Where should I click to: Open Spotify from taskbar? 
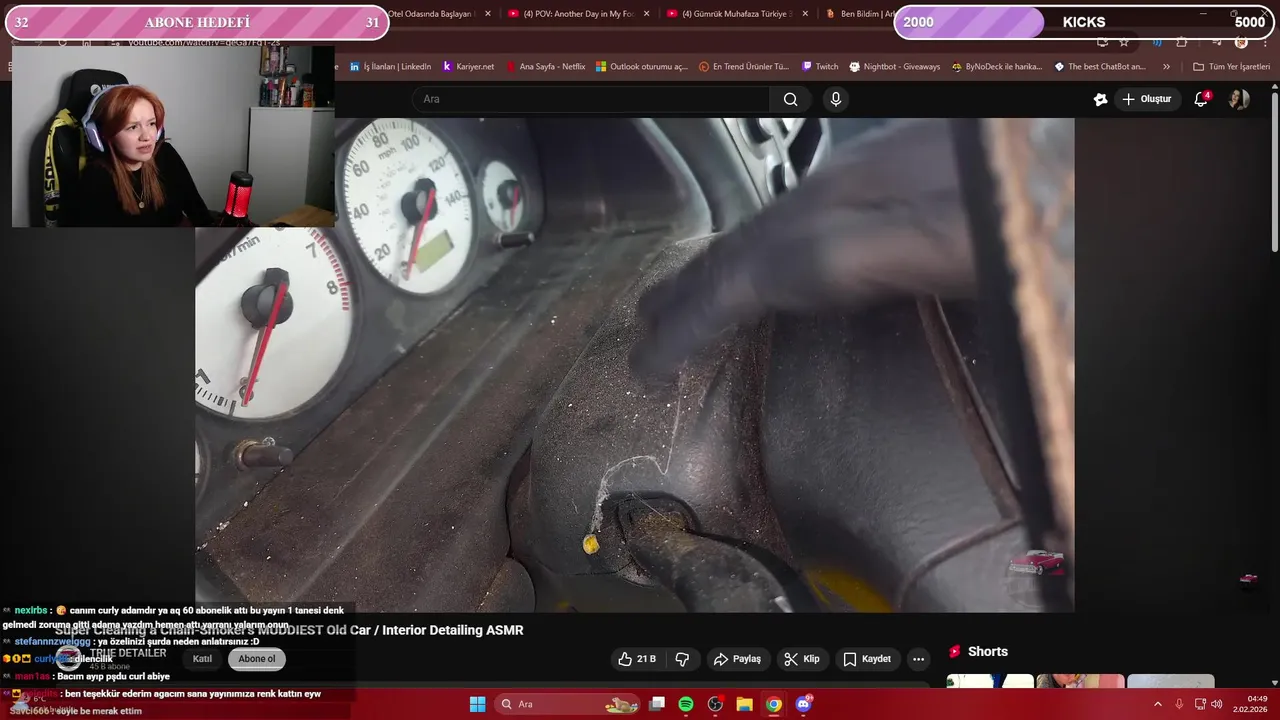click(x=686, y=704)
